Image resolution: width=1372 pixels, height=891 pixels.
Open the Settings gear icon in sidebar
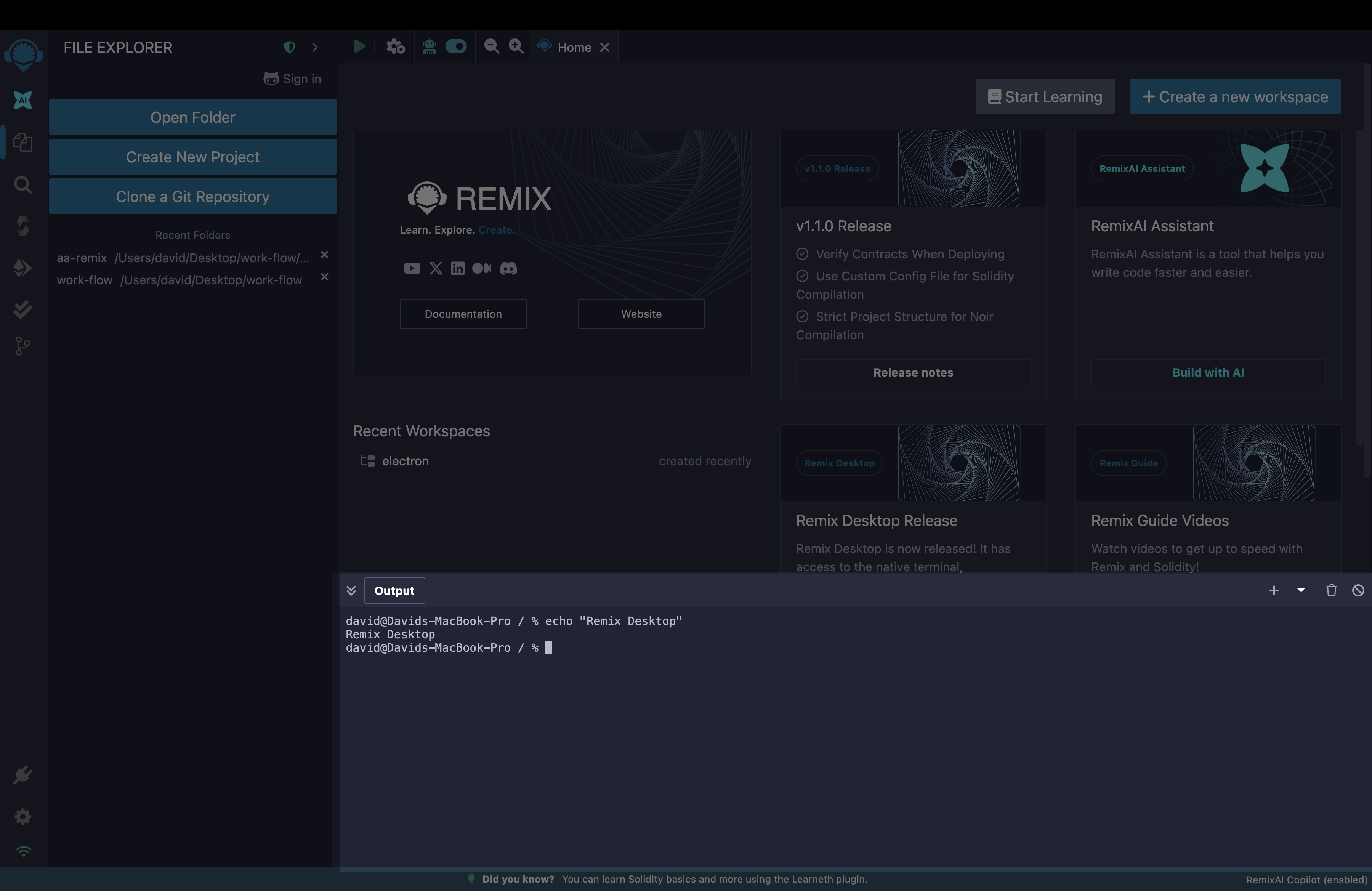pyautogui.click(x=22, y=816)
